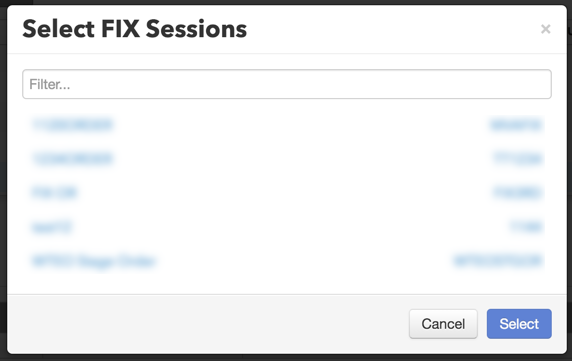Screen dimensions: 572x361
Task: Click the second row's right-side session ID
Action: [x=518, y=159]
